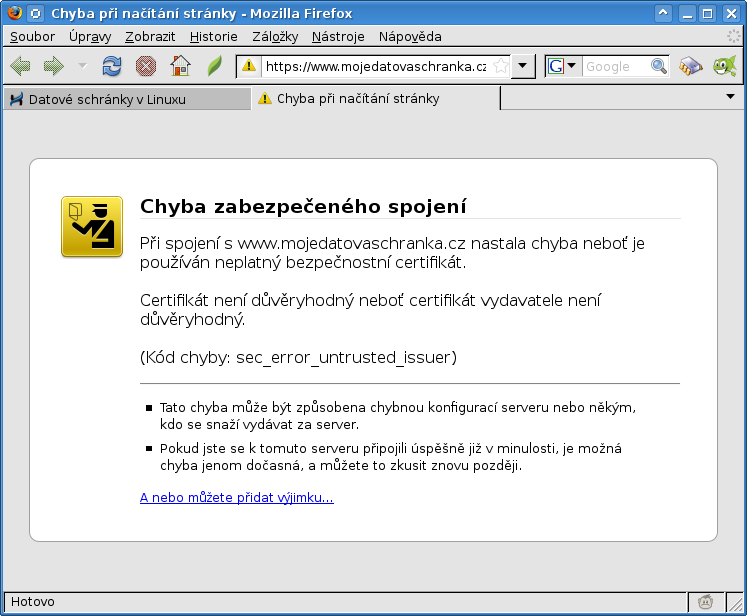Go back with the green left arrow

pos(20,66)
